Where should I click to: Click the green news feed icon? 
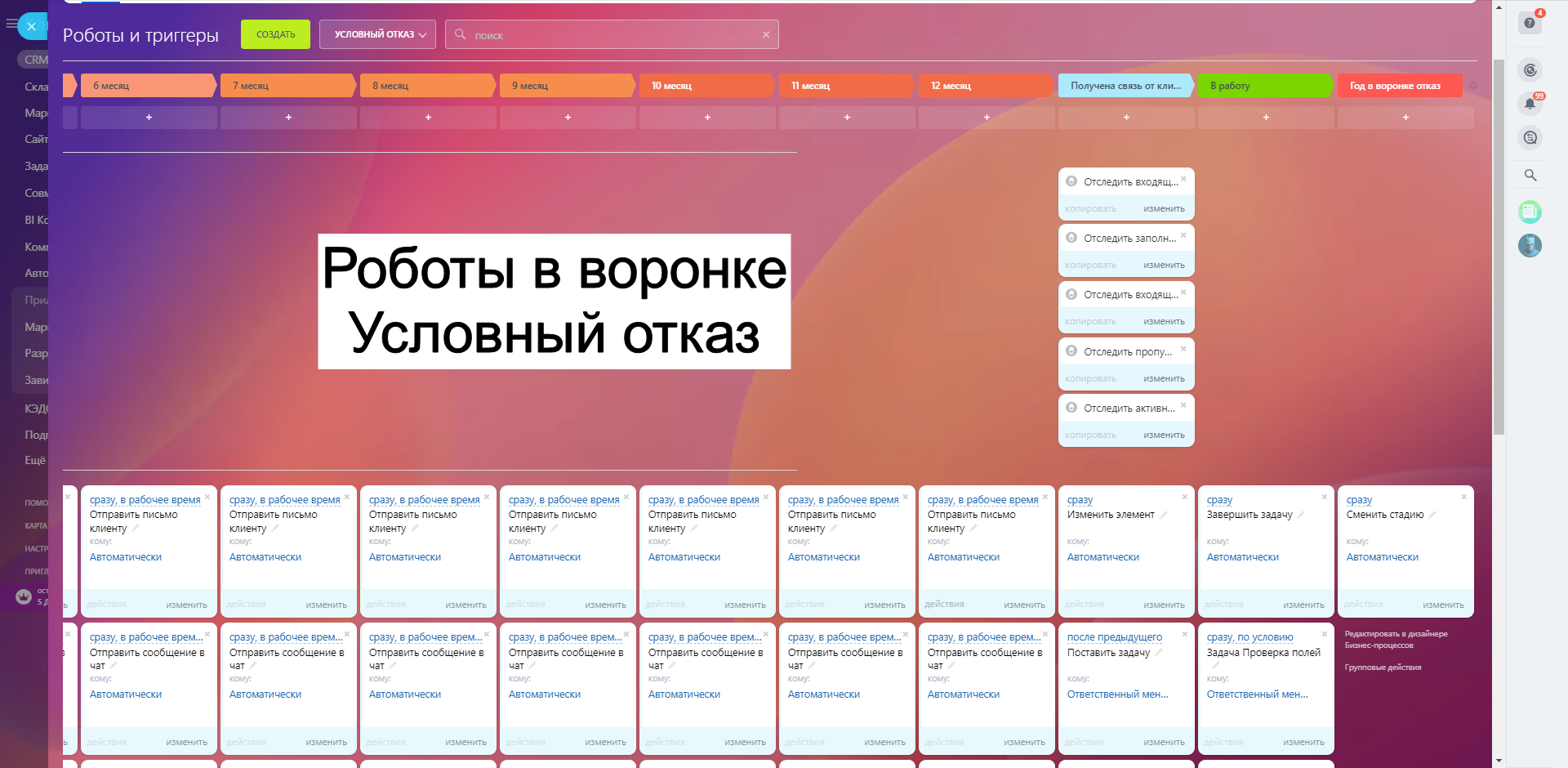coord(1530,212)
